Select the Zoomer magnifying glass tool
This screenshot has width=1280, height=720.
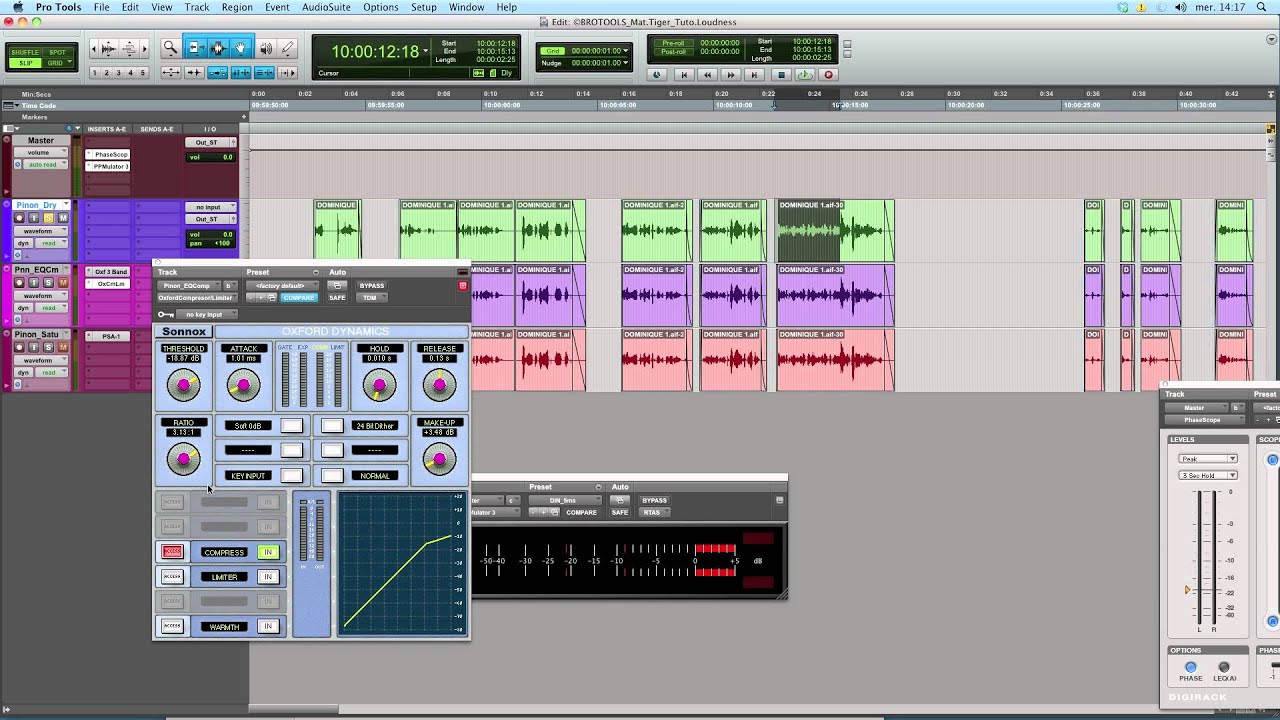[170, 48]
